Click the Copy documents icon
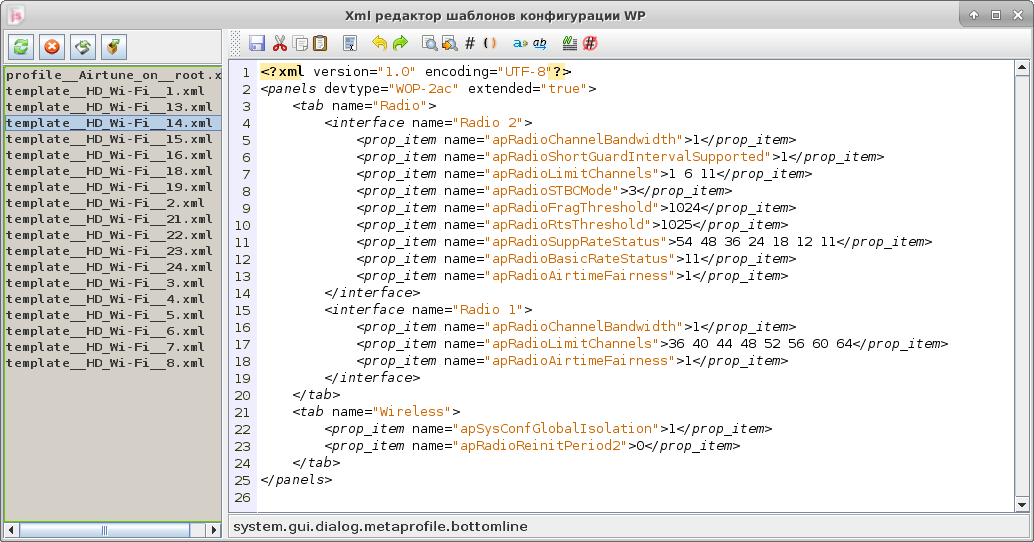 (300, 43)
